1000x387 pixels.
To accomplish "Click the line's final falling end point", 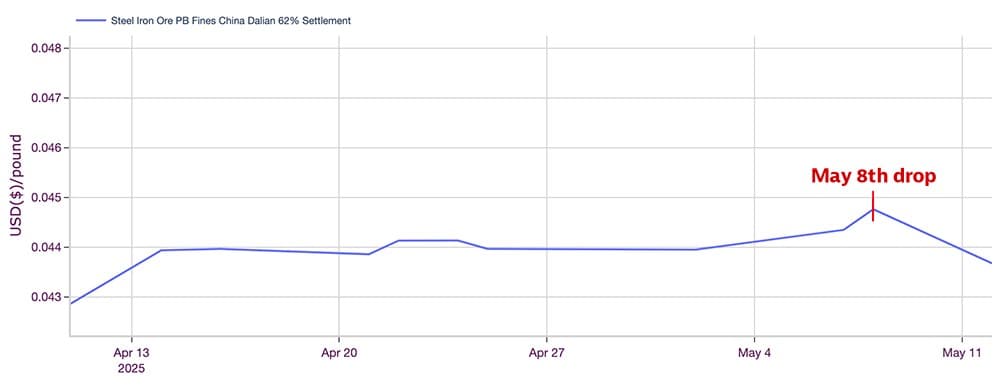I will tap(992, 263).
